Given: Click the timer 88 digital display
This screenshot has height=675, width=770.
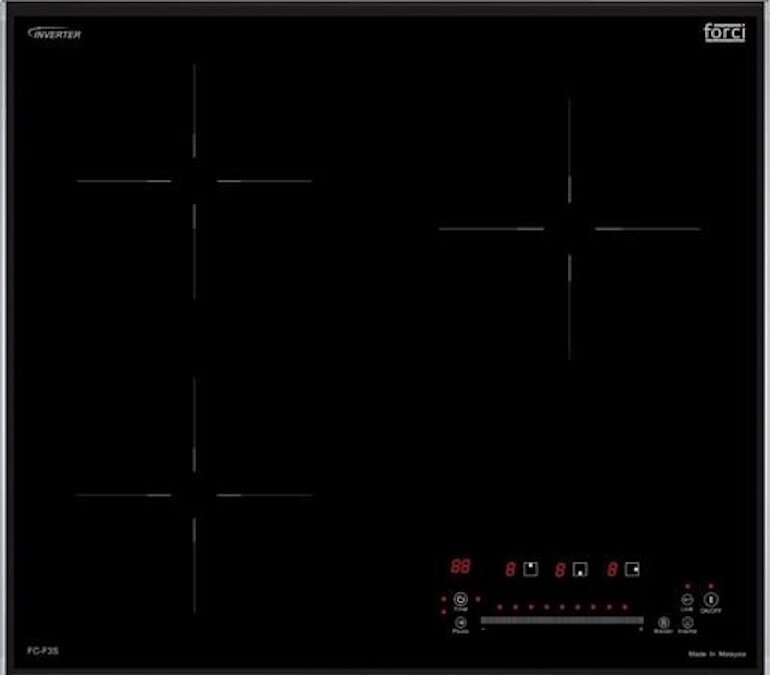Looking at the screenshot, I should (460, 567).
